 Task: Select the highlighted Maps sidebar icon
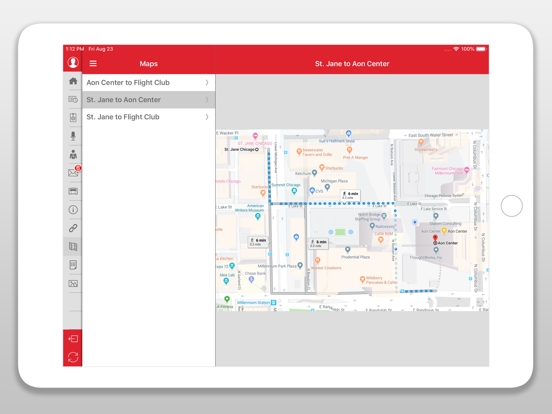coord(73,246)
